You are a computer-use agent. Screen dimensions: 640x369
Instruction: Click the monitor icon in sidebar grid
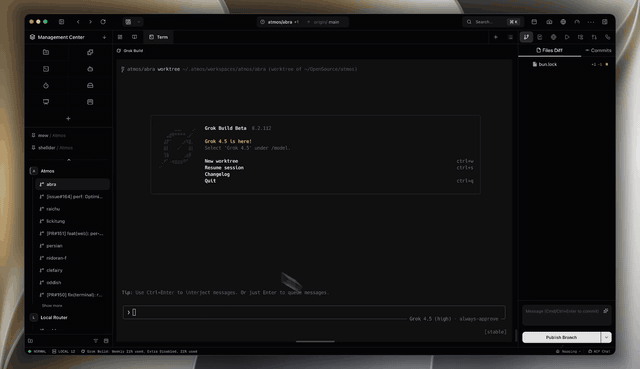46,102
